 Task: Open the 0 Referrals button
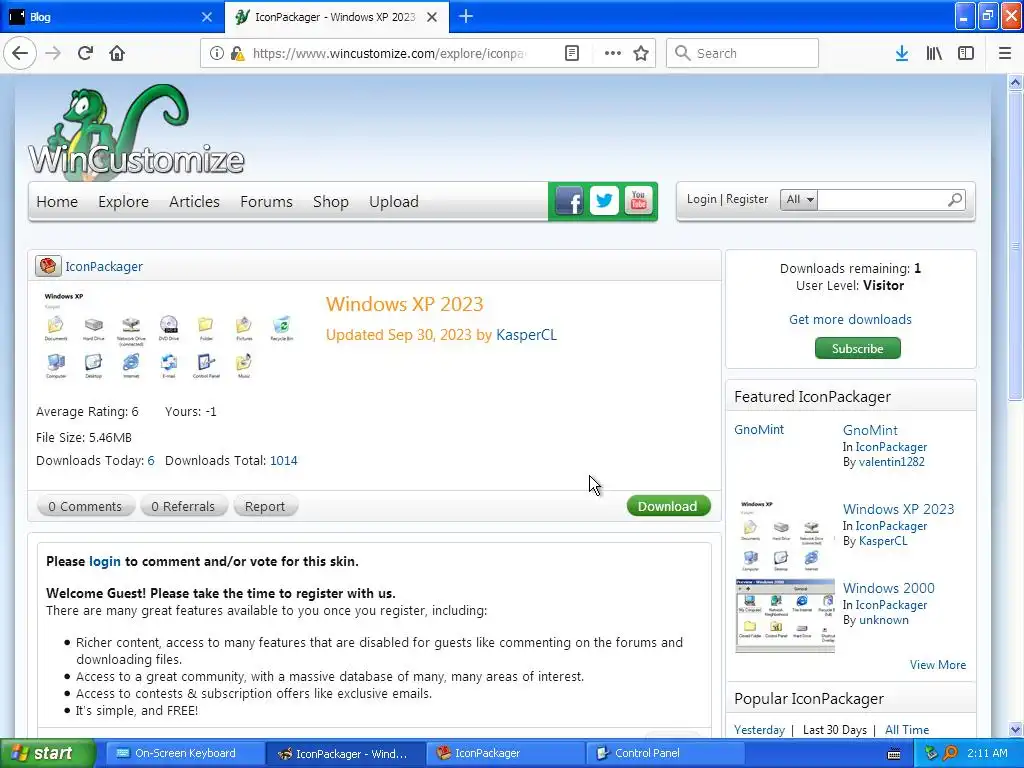(183, 506)
